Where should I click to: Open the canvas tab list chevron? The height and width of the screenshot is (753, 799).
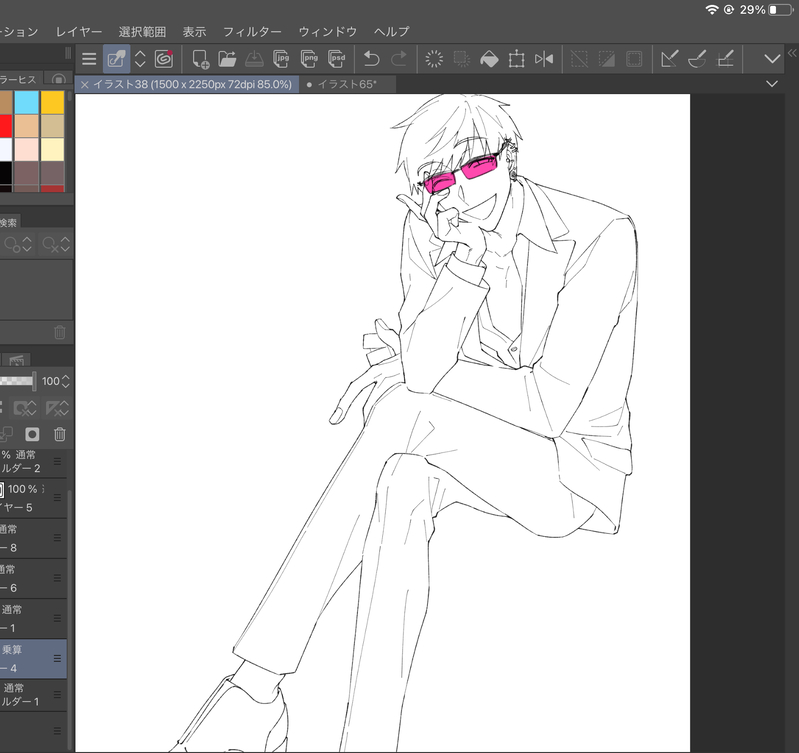point(772,85)
